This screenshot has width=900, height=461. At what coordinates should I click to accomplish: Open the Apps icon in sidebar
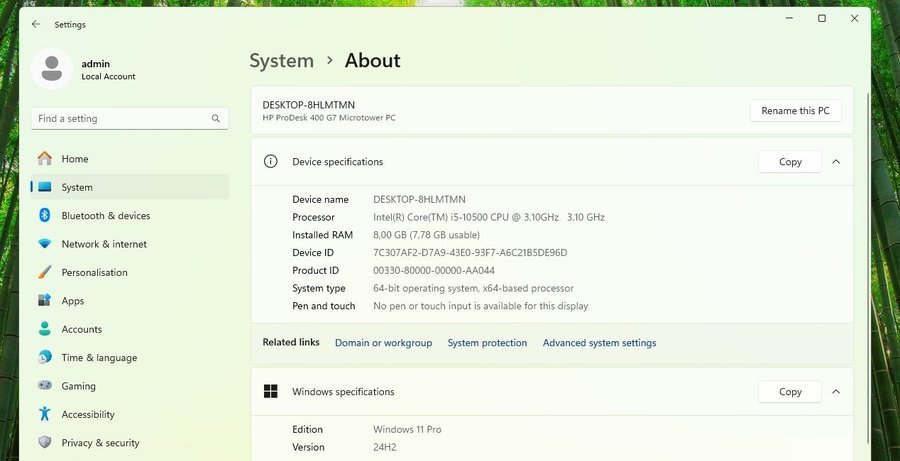click(44, 301)
